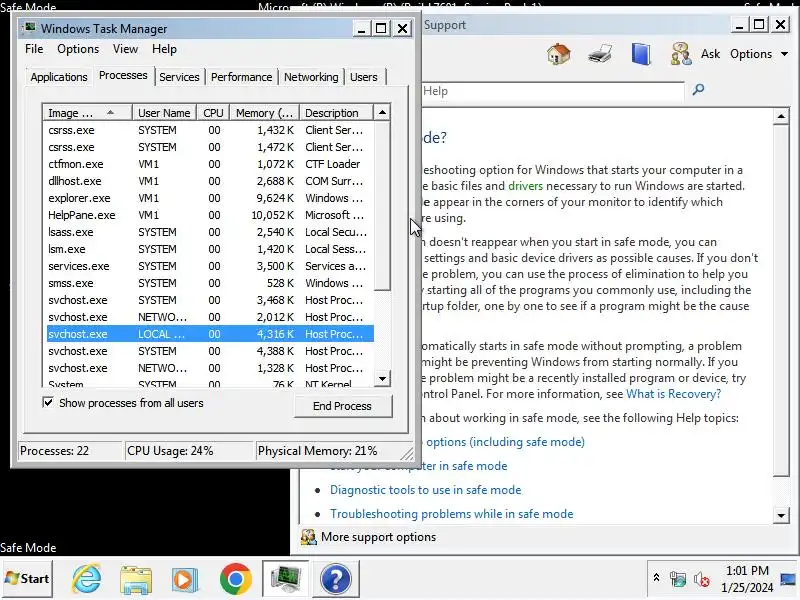Click the search magnifier in Help
Viewport: 800px width, 600px height.
tap(697, 90)
